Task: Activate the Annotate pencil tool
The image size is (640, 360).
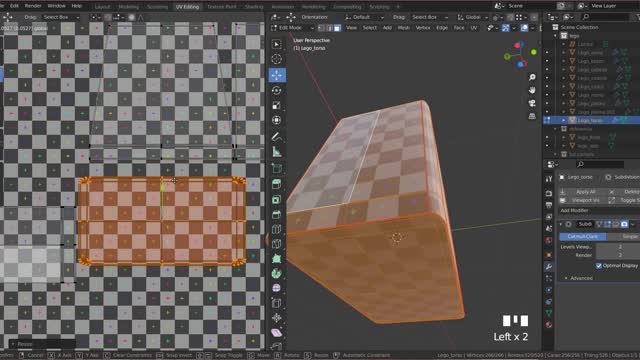Action: click(x=277, y=137)
